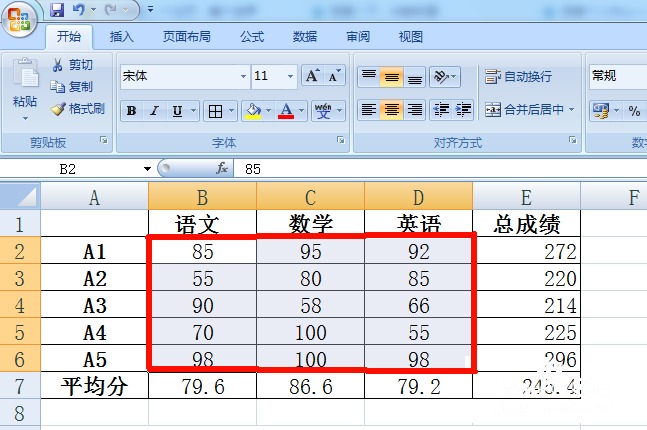This screenshot has height=430, width=647.
Task: Activate the 格式刷 format painter
Action: click(x=78, y=109)
